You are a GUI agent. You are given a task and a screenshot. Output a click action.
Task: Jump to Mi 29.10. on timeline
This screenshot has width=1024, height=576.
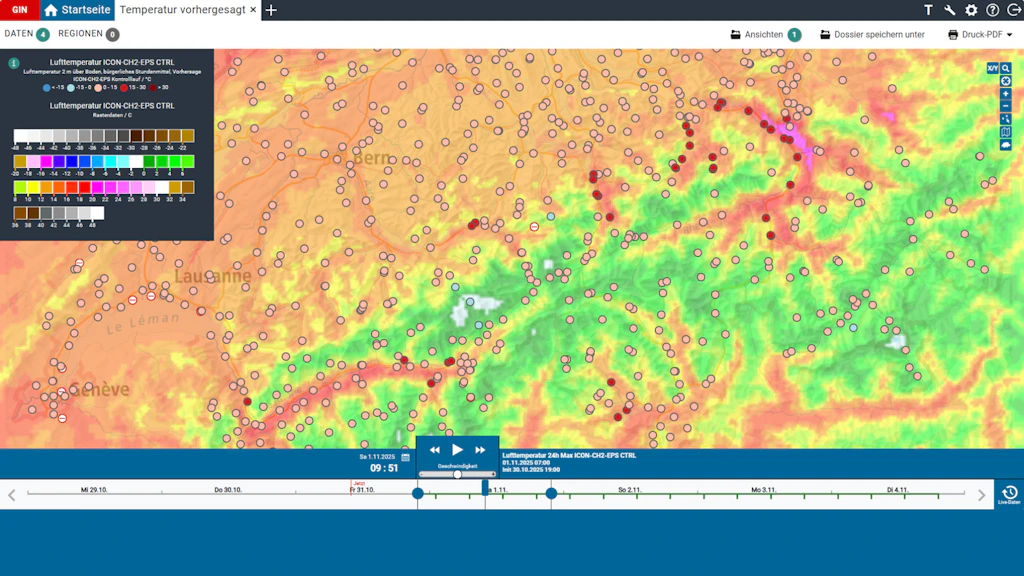[x=94, y=490]
